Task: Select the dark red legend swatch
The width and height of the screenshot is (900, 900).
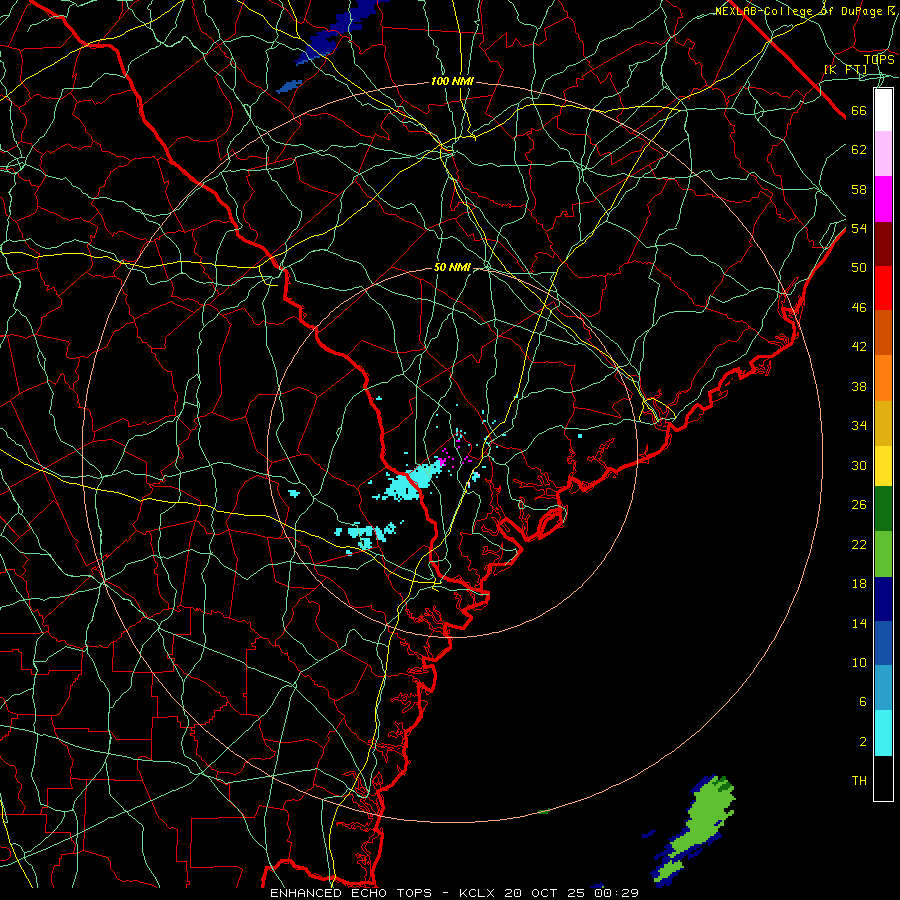Action: click(883, 244)
